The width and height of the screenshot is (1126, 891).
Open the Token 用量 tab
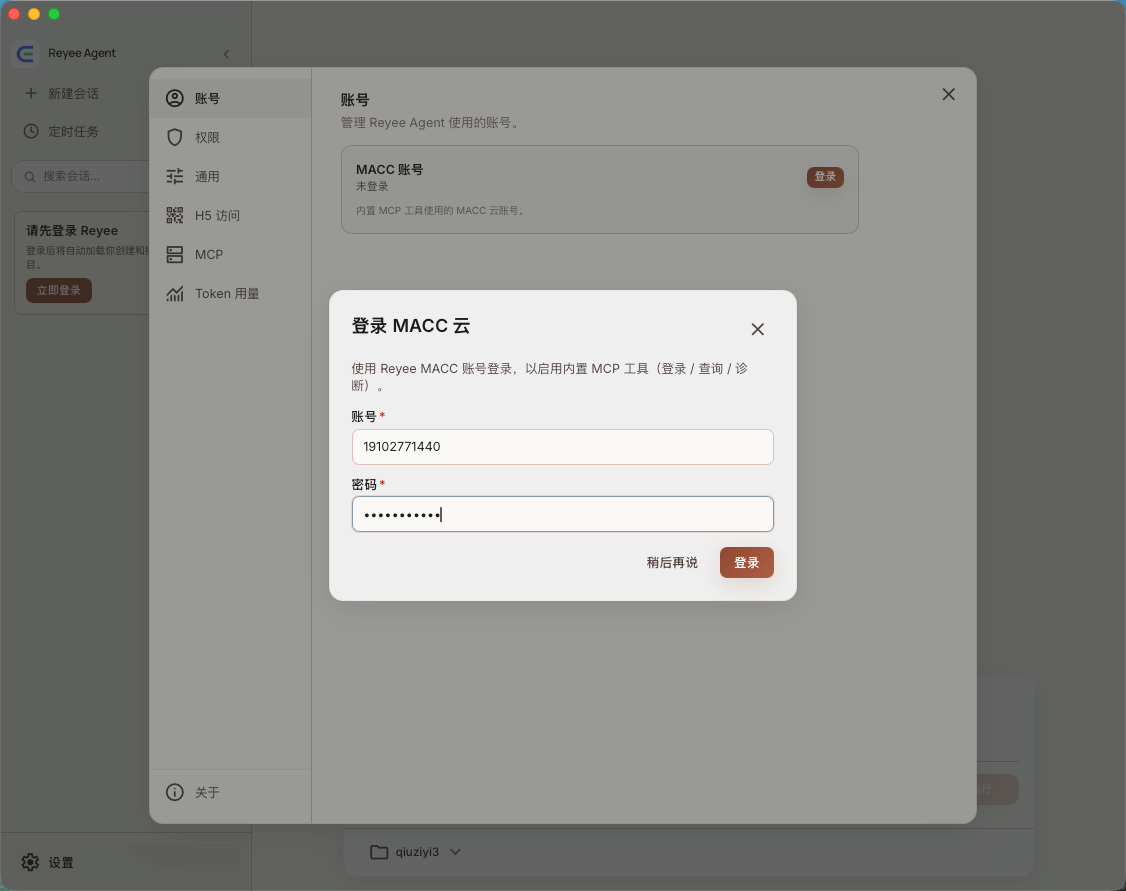(230, 293)
